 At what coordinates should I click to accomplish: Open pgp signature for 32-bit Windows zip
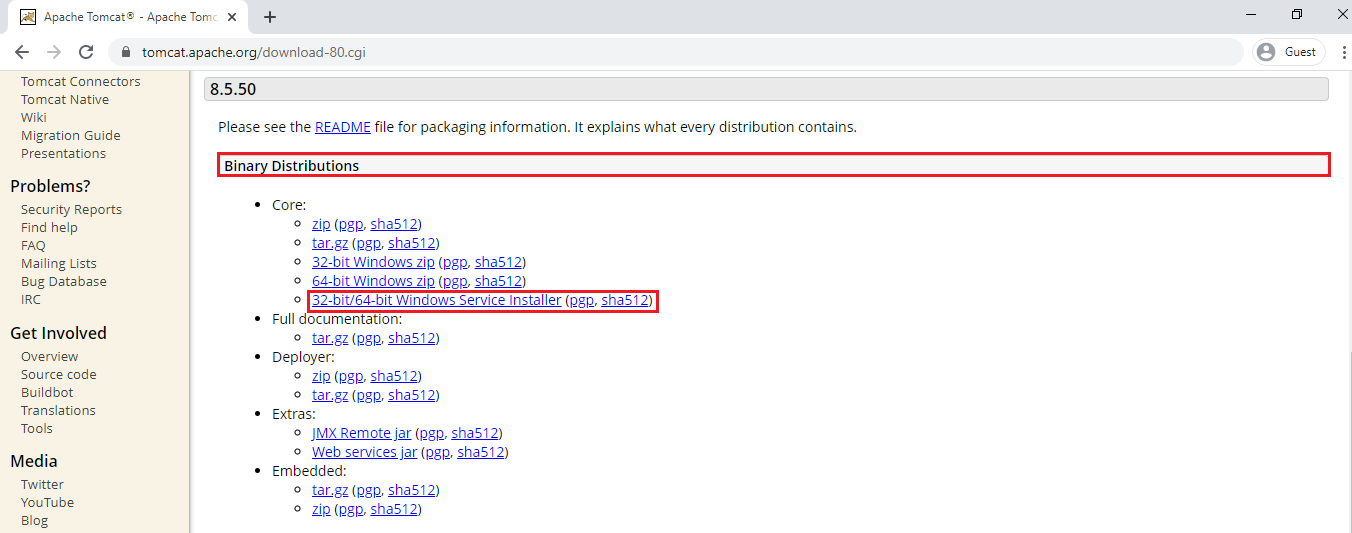click(455, 262)
